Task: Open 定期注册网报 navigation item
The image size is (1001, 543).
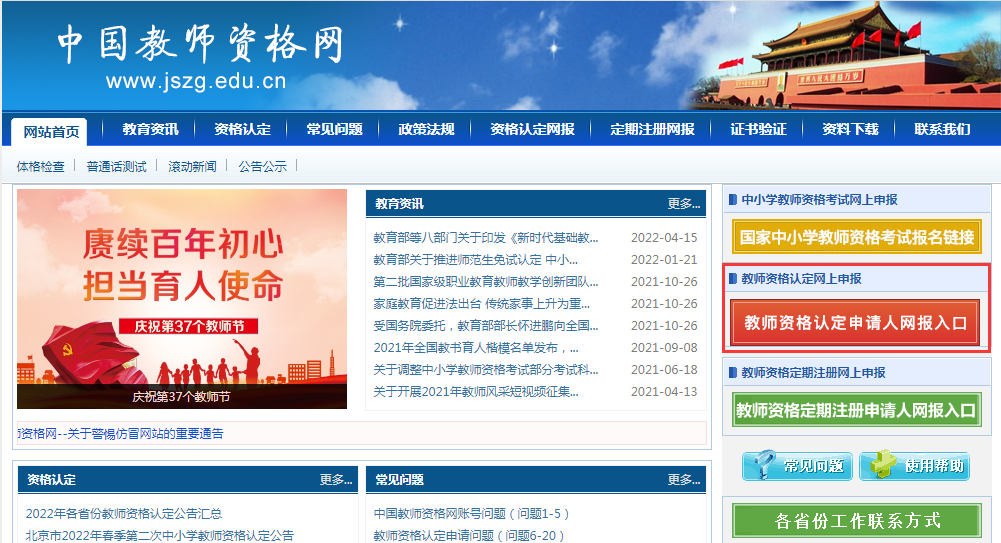Action: coord(652,130)
